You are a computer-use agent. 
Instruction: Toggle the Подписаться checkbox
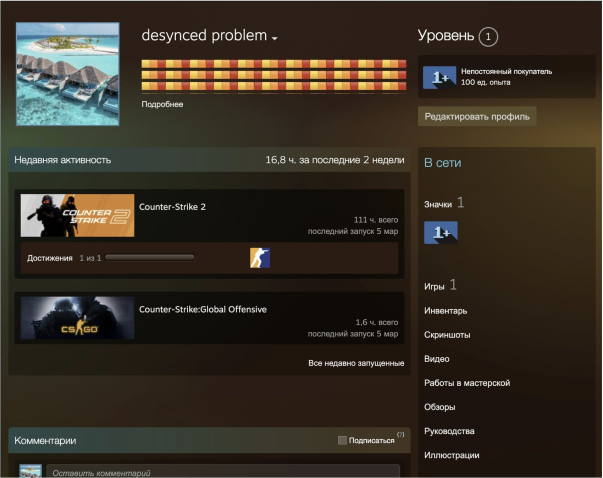(x=343, y=440)
